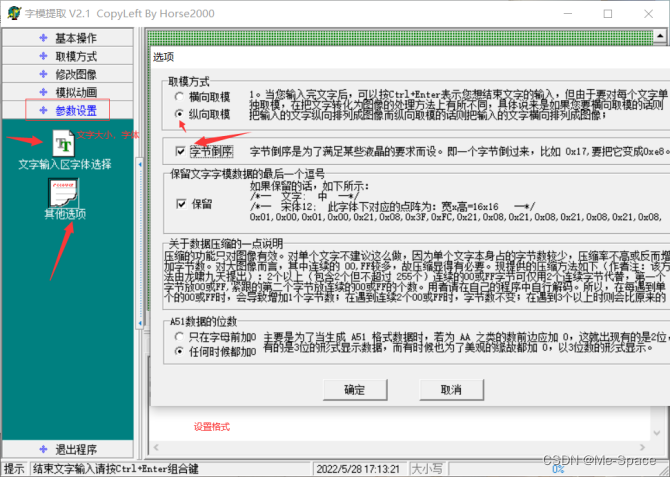Click 退出程序 at sidebar bottom
Screen dimensions: 671x477
(x=68, y=449)
